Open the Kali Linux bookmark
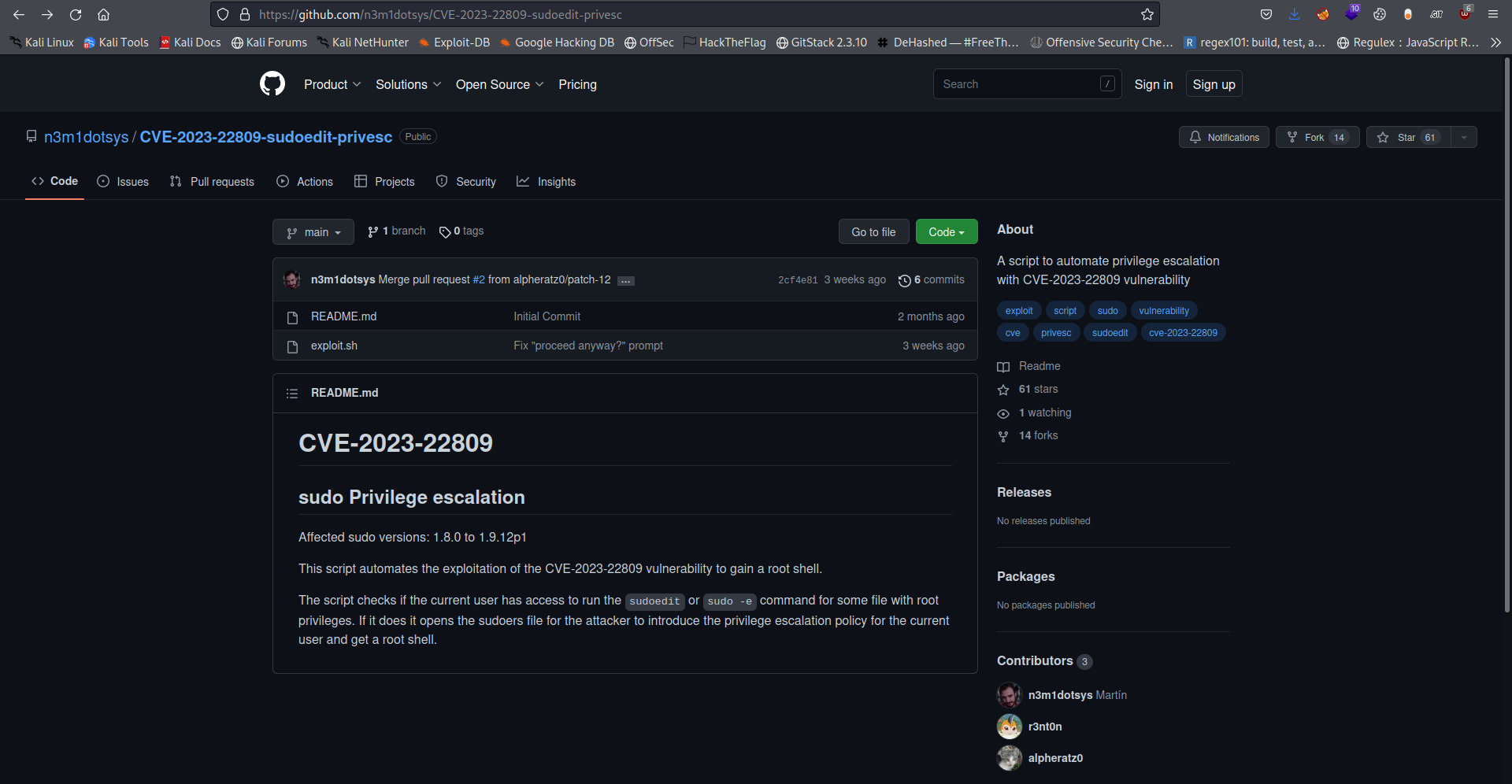Image resolution: width=1512 pixels, height=784 pixels. click(x=42, y=43)
